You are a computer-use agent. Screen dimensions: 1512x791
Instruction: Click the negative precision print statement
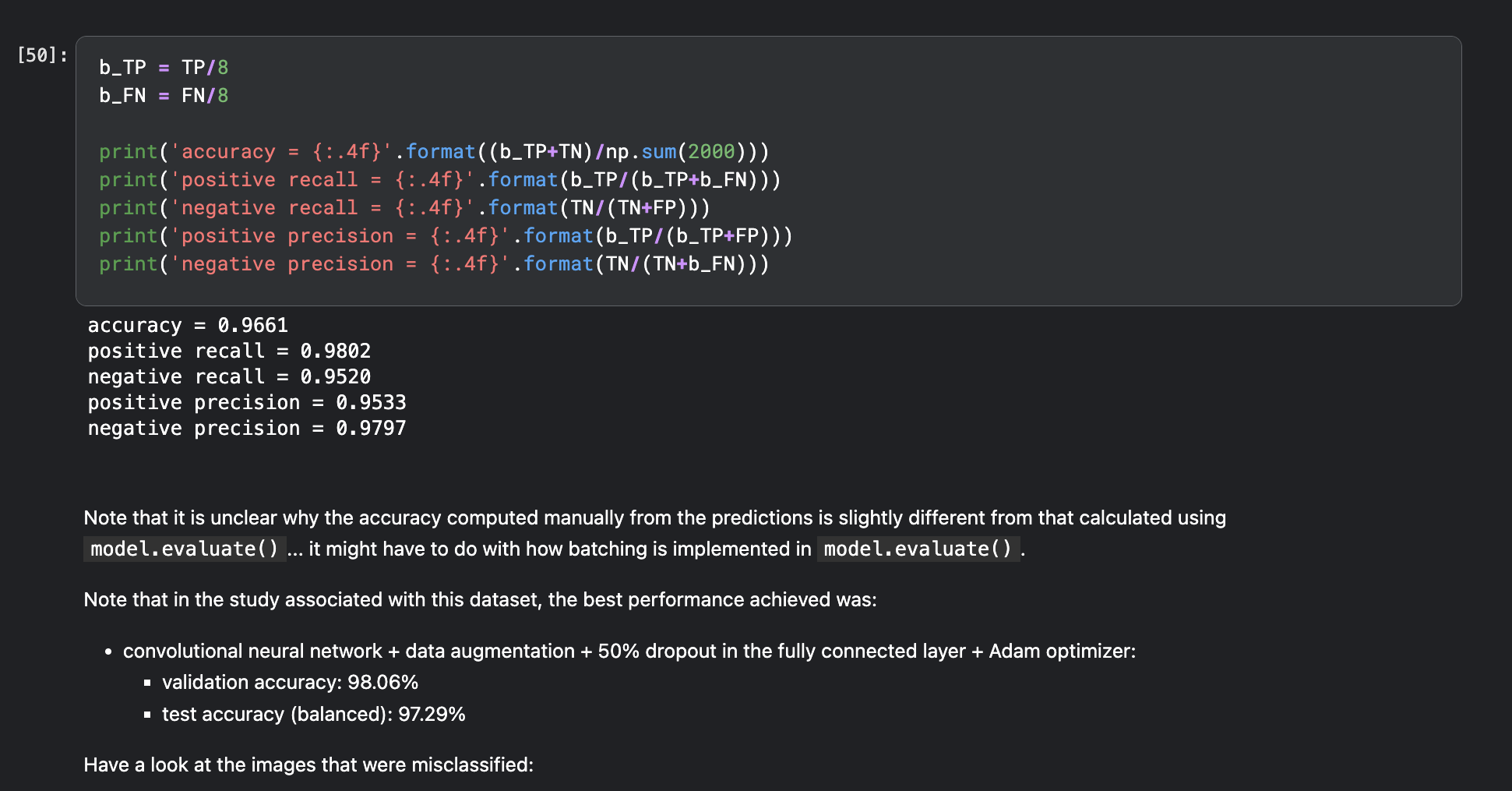click(433, 264)
